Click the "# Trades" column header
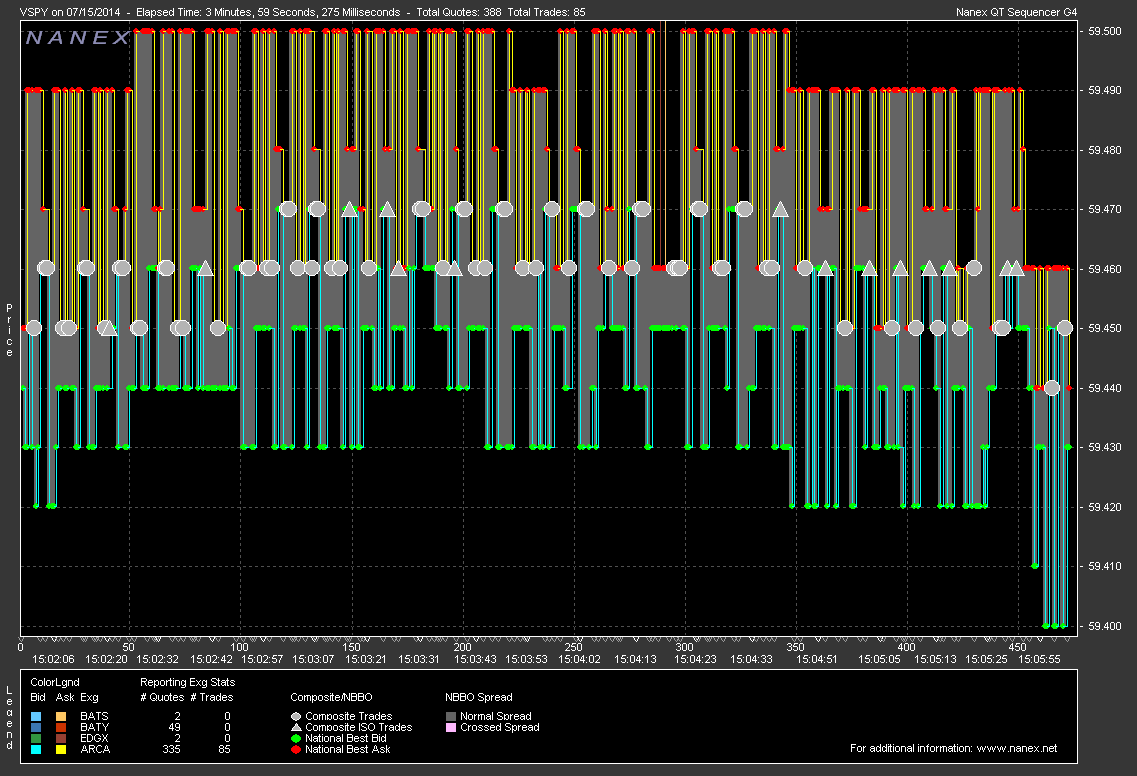The width and height of the screenshot is (1137, 776). (212, 698)
